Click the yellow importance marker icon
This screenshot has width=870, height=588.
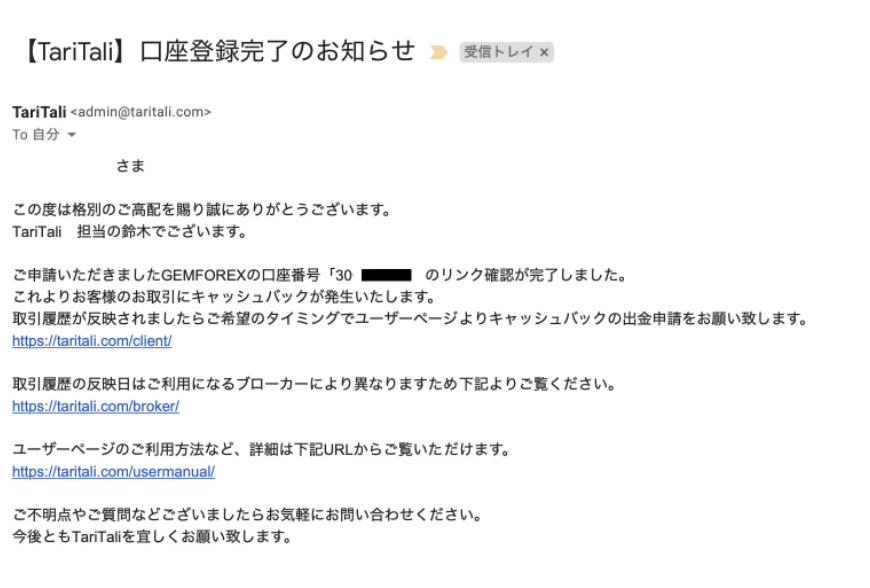click(438, 52)
